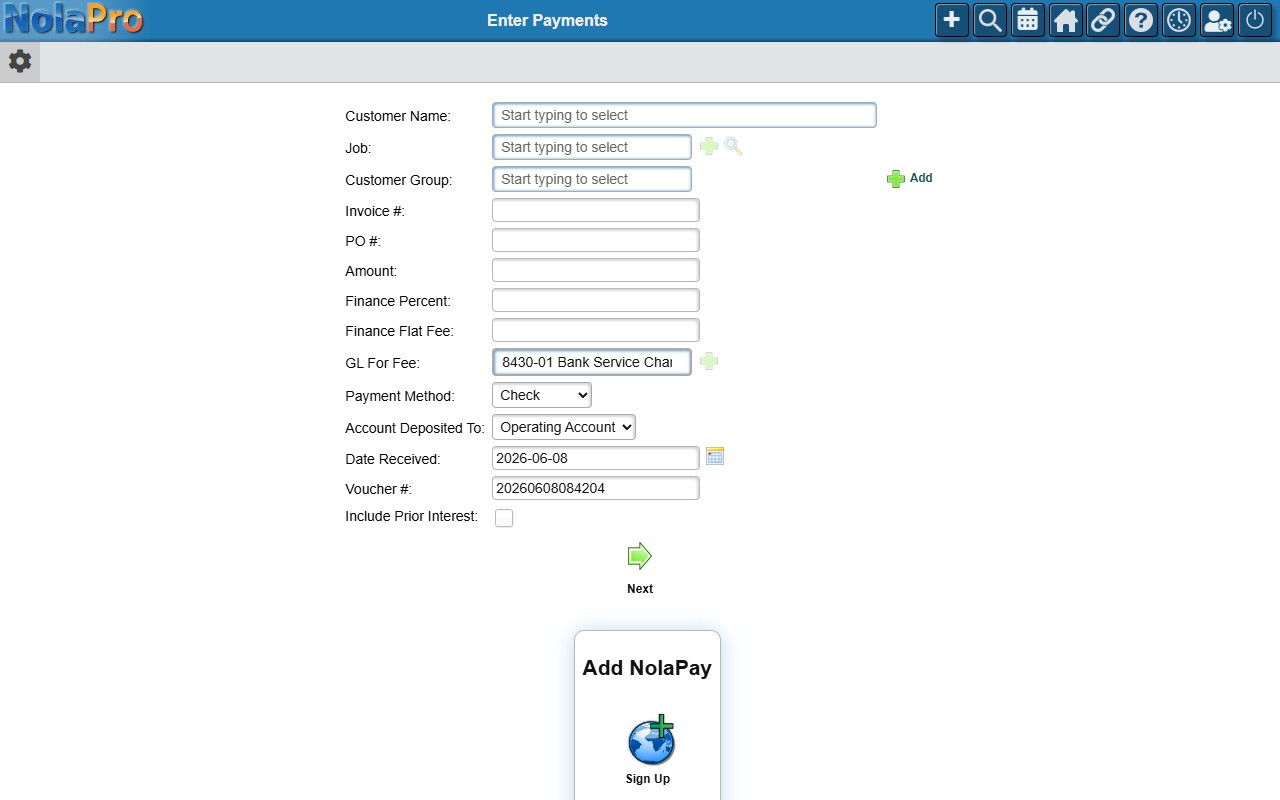Open the Payment Method dropdown
Screen dimensions: 1280x800
coord(542,395)
